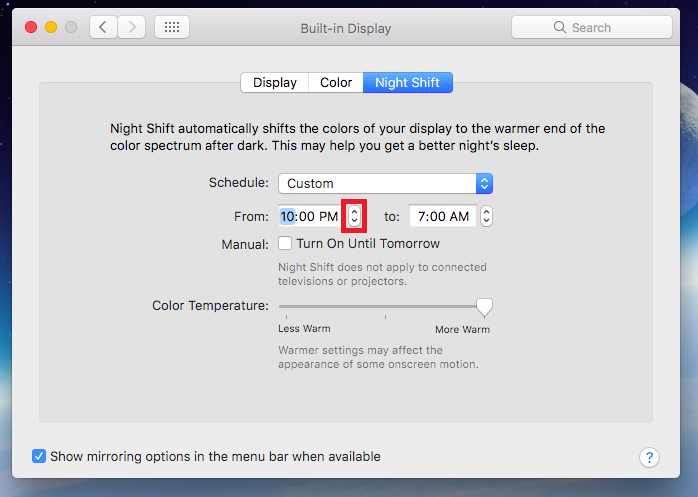The height and width of the screenshot is (497, 698).
Task: Minimize the window with yellow button
Action: [51, 28]
